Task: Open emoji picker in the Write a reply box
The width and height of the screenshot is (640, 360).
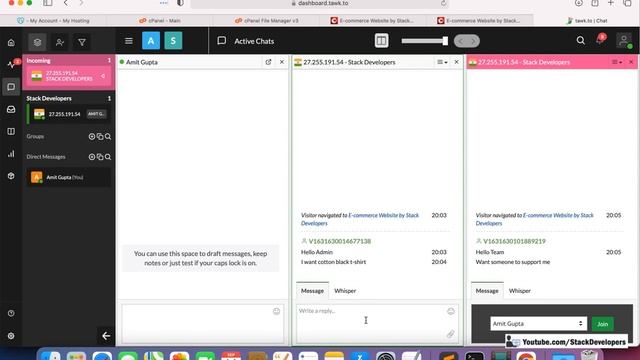Action: pyautogui.click(x=451, y=311)
